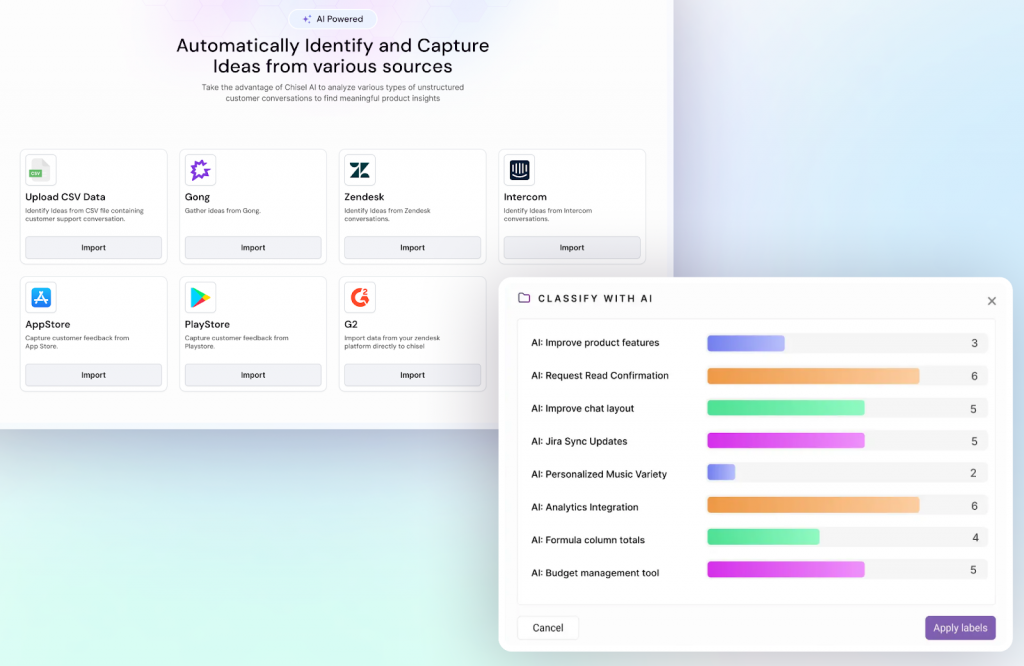This screenshot has height=666, width=1024.
Task: Click the 'G2' card title
Action: (x=351, y=324)
